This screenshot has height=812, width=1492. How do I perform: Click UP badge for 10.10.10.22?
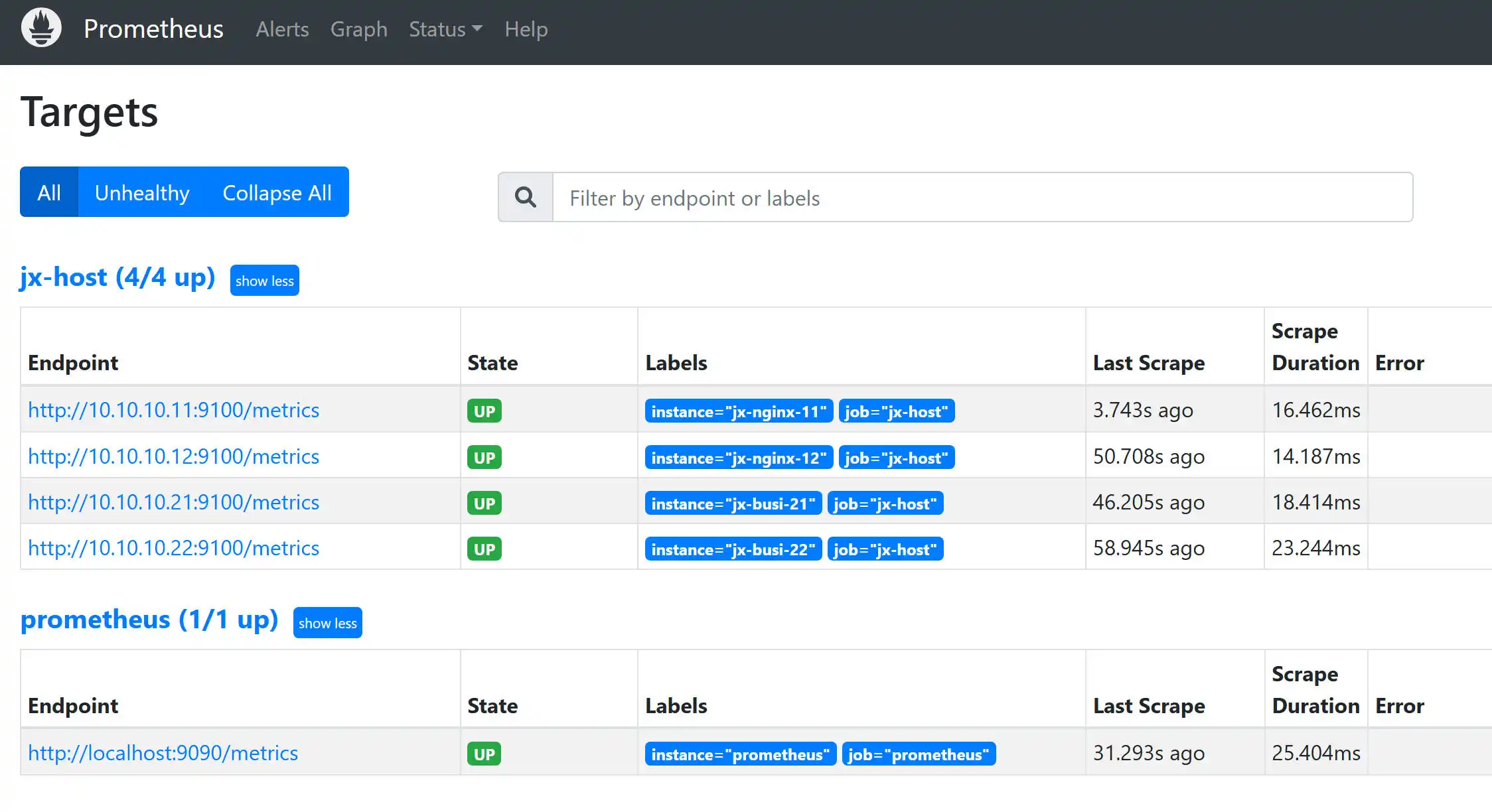point(485,549)
